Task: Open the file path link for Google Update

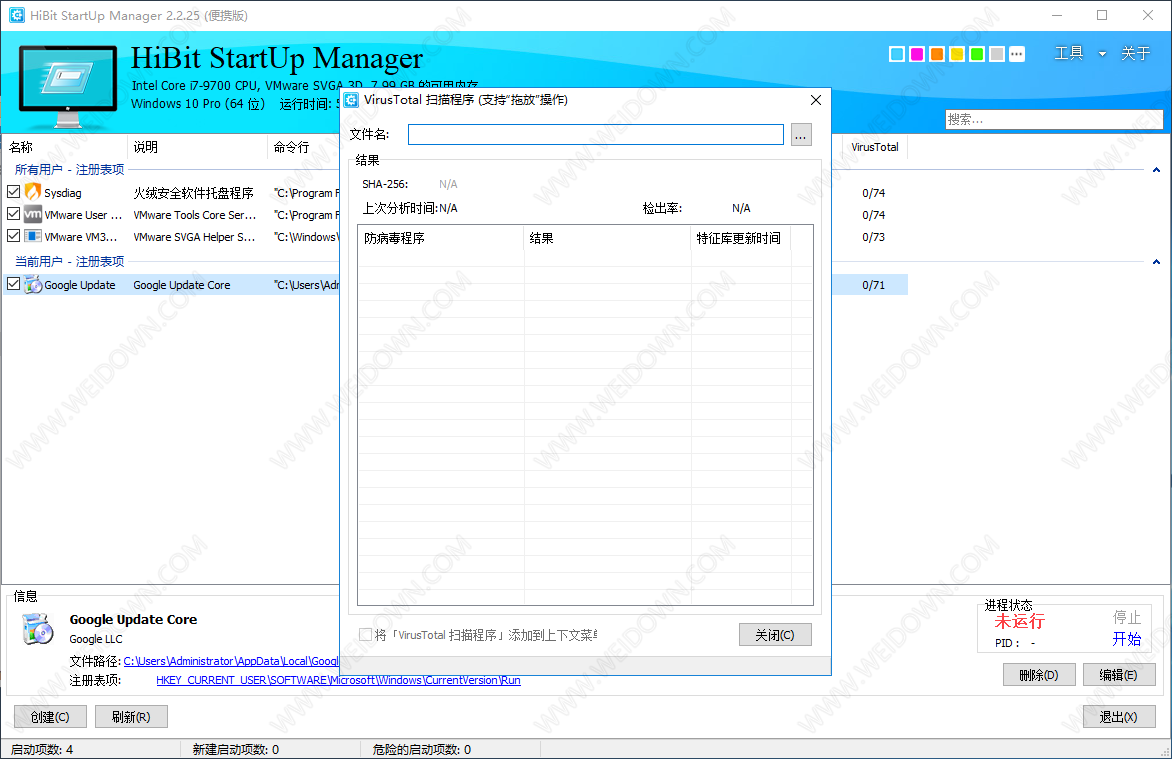Action: 231,661
